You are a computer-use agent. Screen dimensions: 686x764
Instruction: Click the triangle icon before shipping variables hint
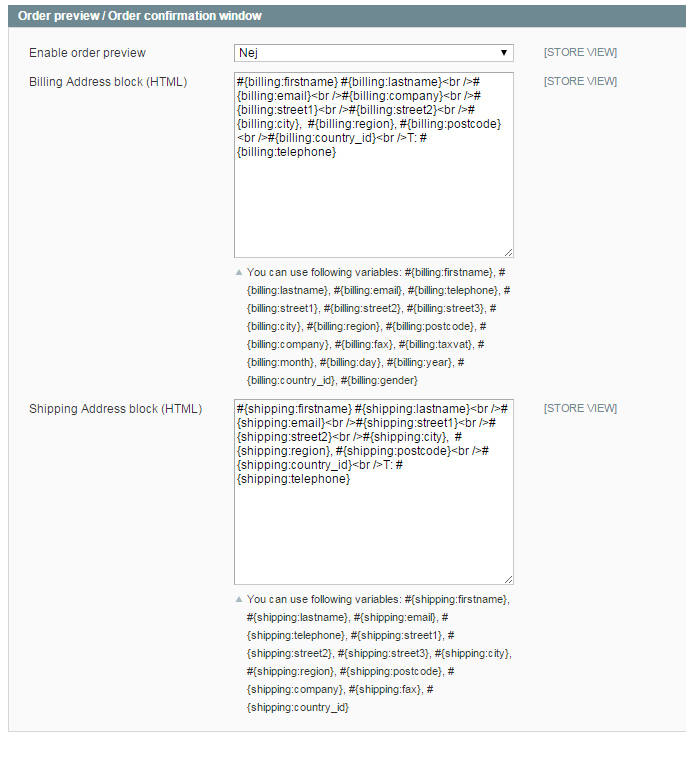[239, 599]
